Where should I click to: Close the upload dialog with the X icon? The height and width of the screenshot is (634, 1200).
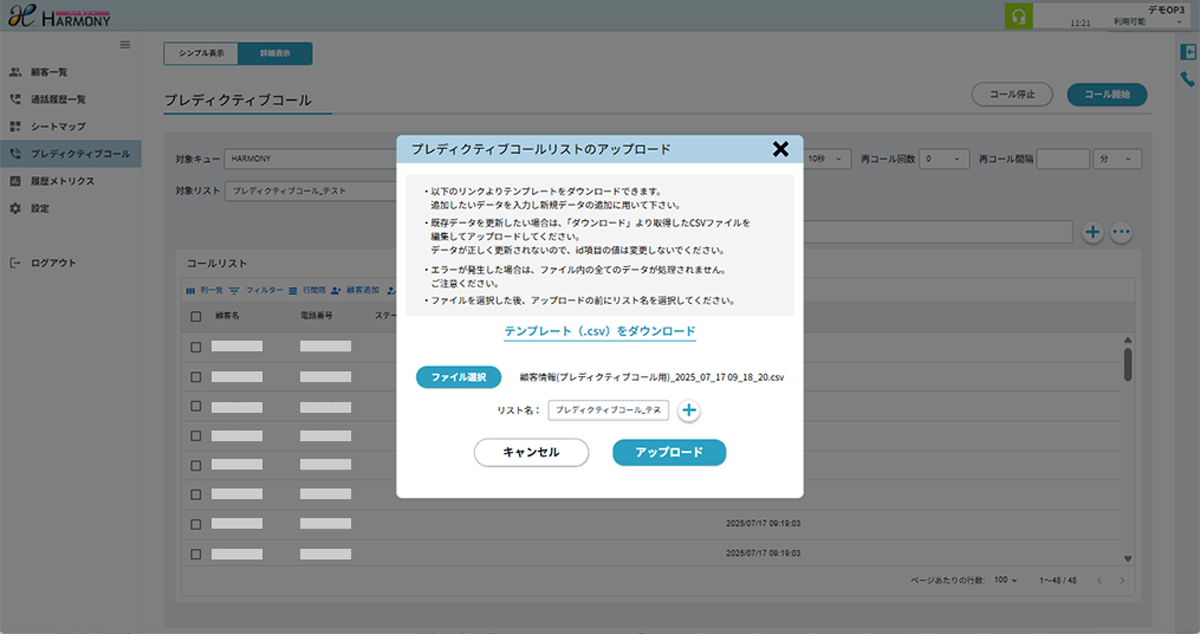[x=781, y=149]
